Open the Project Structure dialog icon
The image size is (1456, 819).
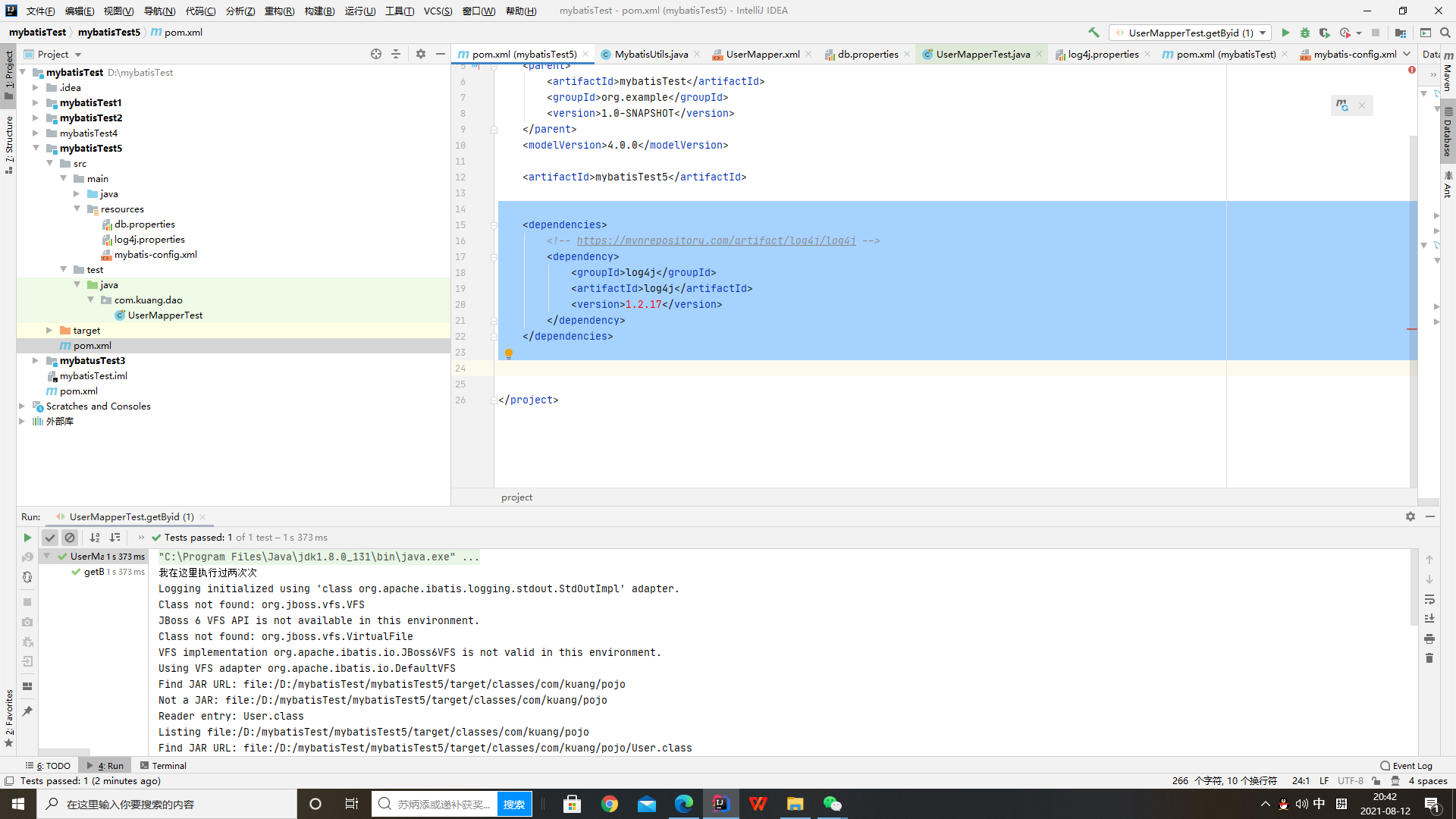click(x=1400, y=33)
